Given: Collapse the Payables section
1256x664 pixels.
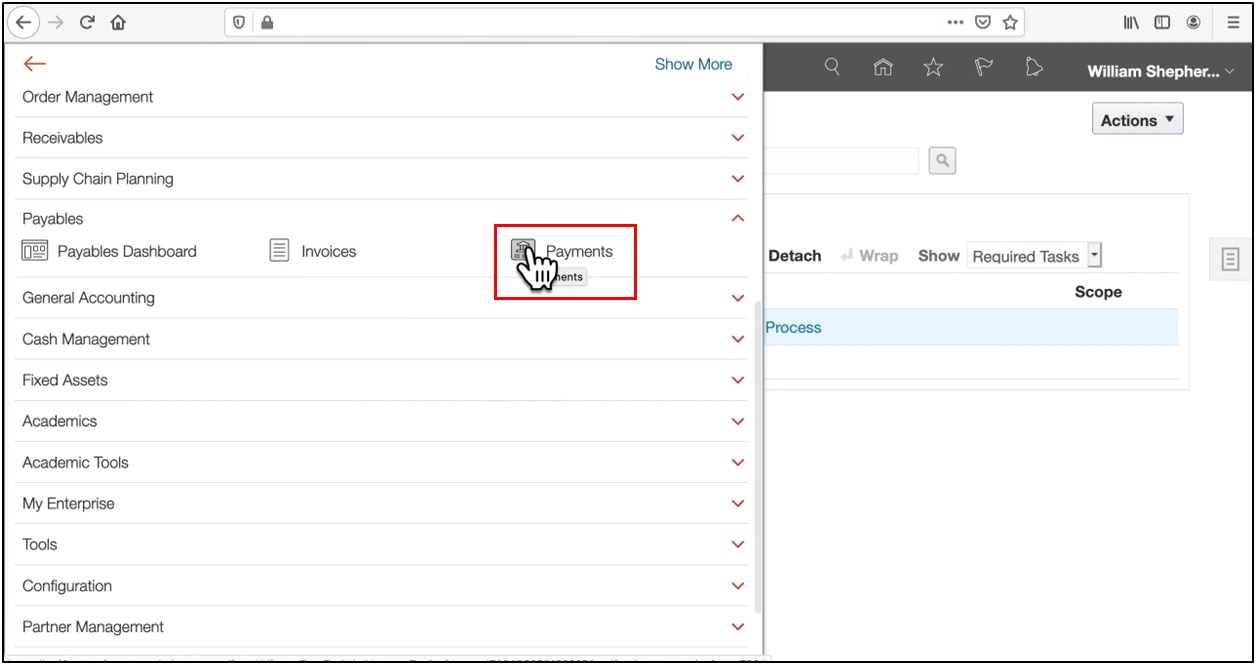Looking at the screenshot, I should coord(738,218).
